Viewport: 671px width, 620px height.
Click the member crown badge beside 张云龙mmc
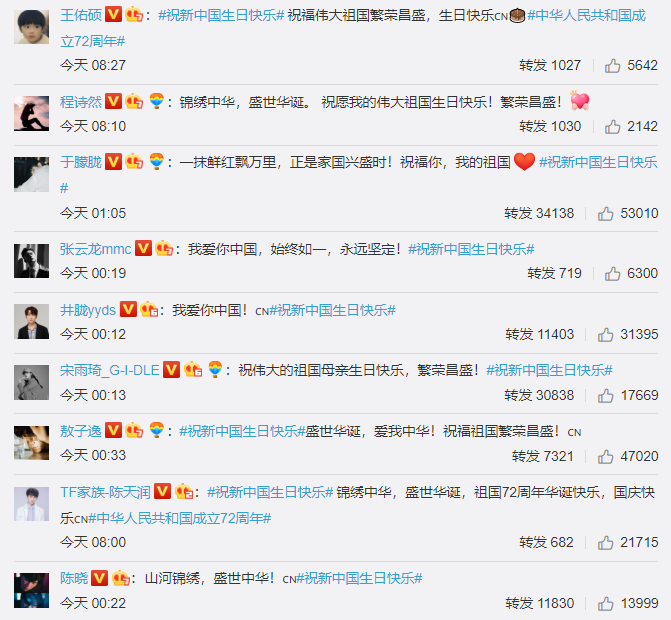pyautogui.click(x=164, y=249)
